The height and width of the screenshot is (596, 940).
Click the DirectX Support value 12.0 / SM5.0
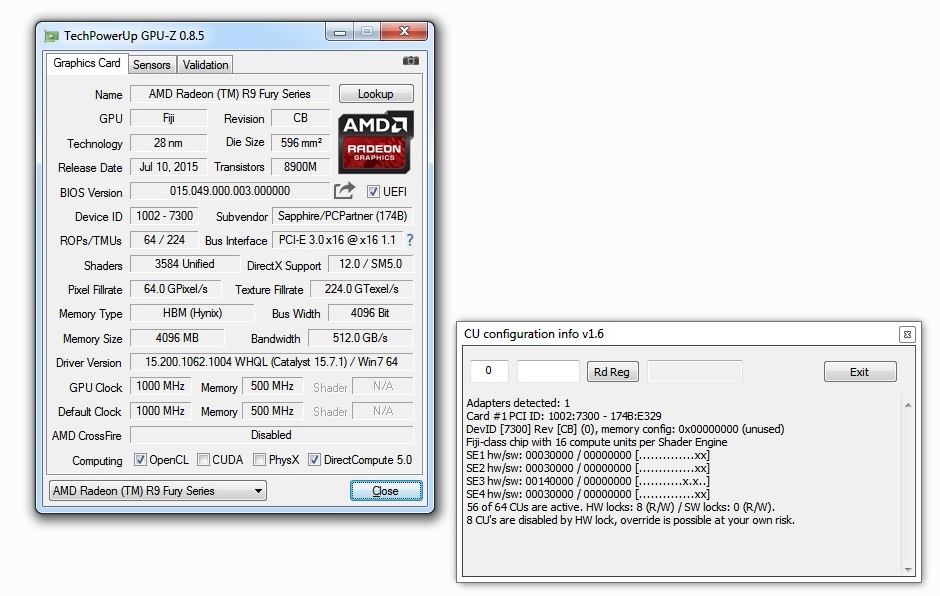point(370,264)
